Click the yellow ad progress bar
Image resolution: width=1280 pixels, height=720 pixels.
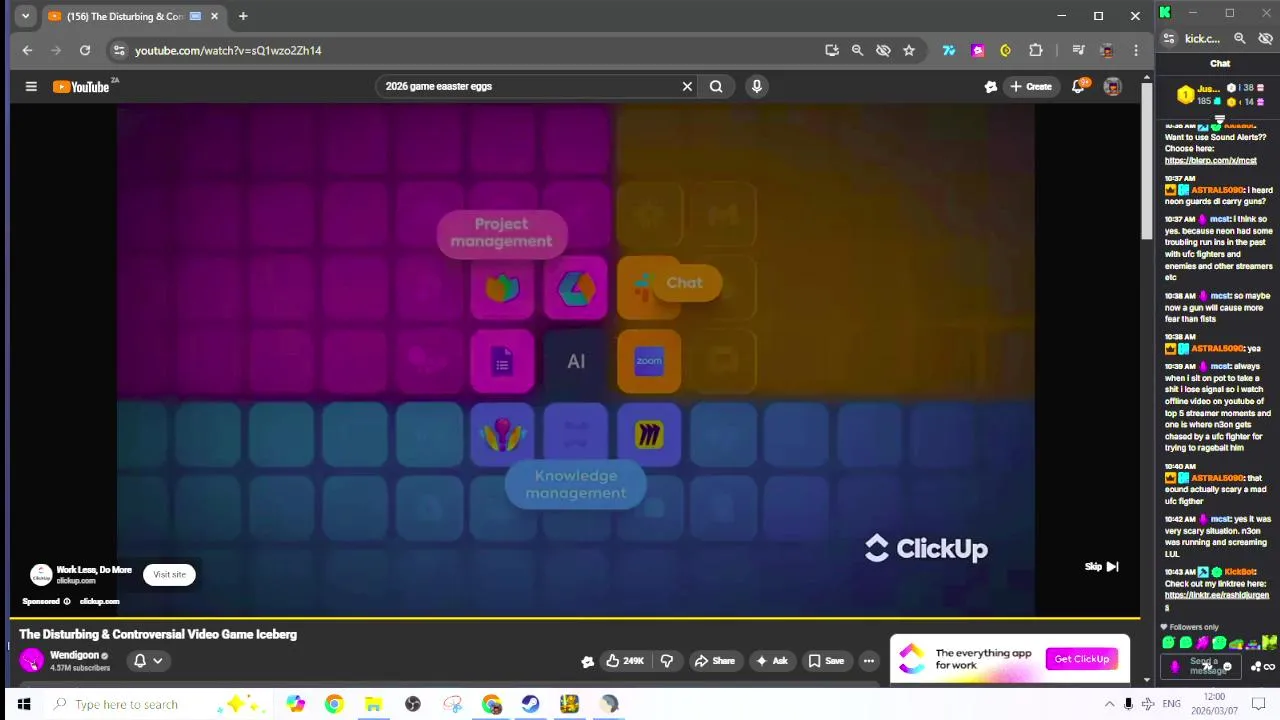(575, 619)
